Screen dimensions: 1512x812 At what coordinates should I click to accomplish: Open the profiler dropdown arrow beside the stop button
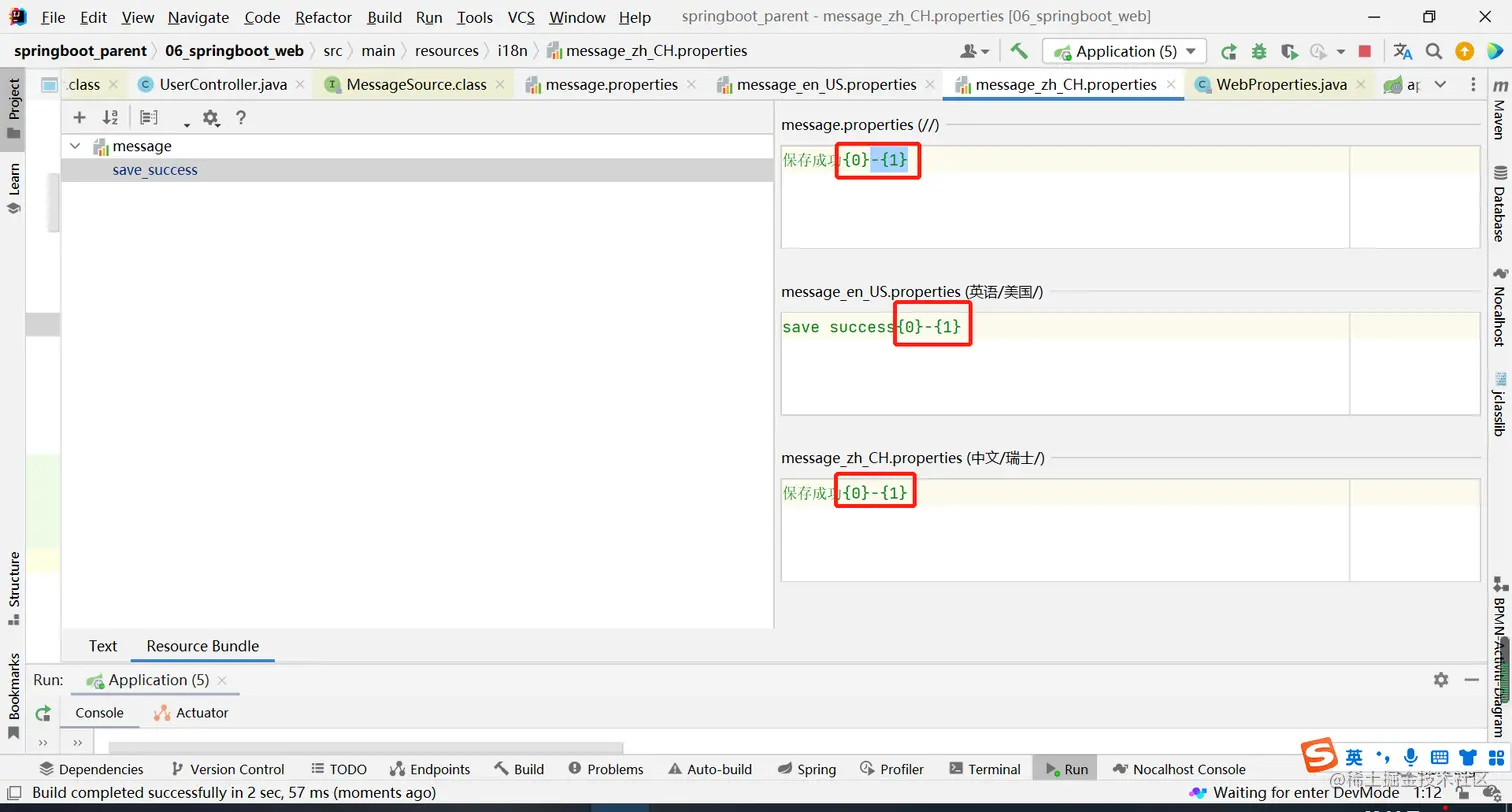[x=1341, y=52]
